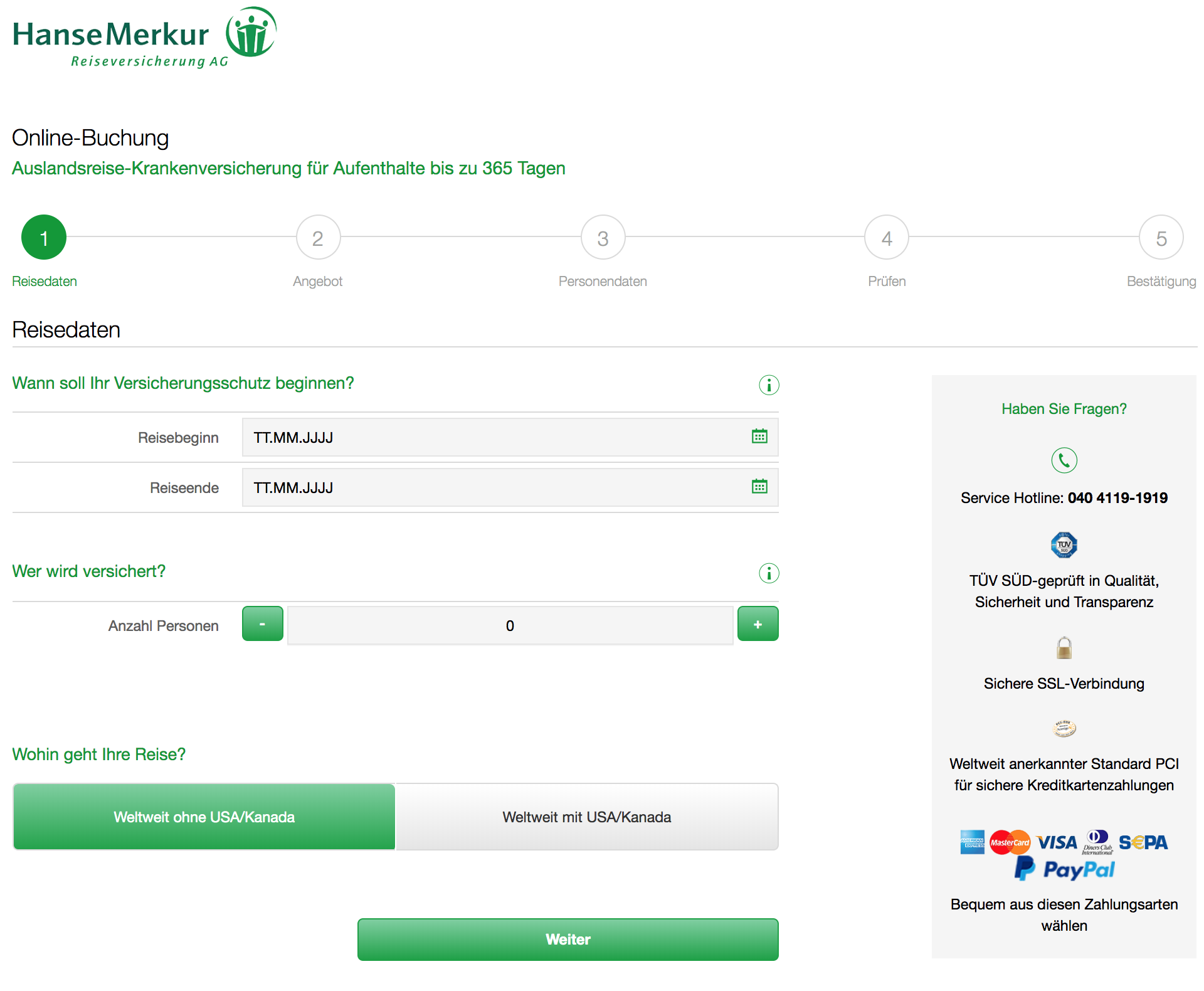Select 'Weltweit mit USA/Kanada' option
Viewport: 1204px width, 991px height.
pyautogui.click(x=587, y=817)
